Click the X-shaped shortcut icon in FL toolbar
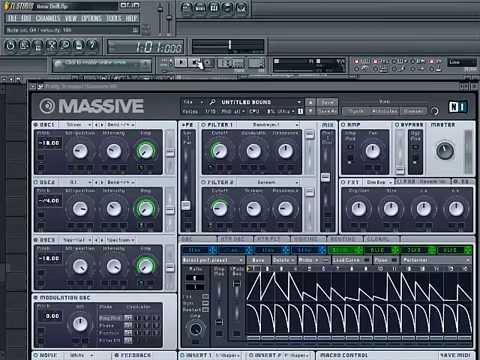The image size is (480, 360). 51,45
